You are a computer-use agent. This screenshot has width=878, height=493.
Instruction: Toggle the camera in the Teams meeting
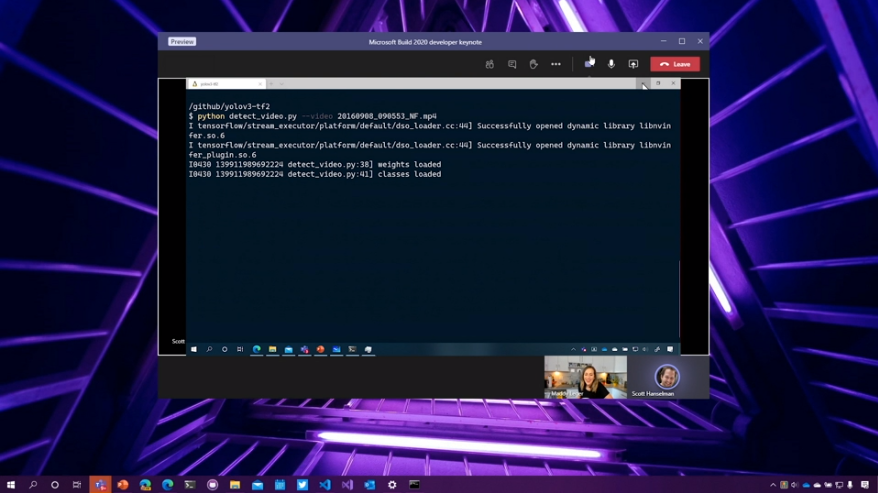(589, 64)
